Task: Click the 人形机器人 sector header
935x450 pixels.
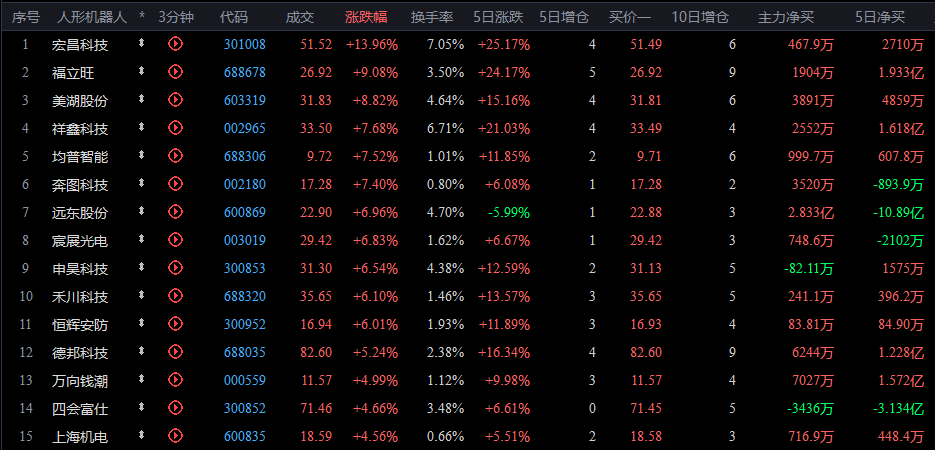Action: pos(92,17)
